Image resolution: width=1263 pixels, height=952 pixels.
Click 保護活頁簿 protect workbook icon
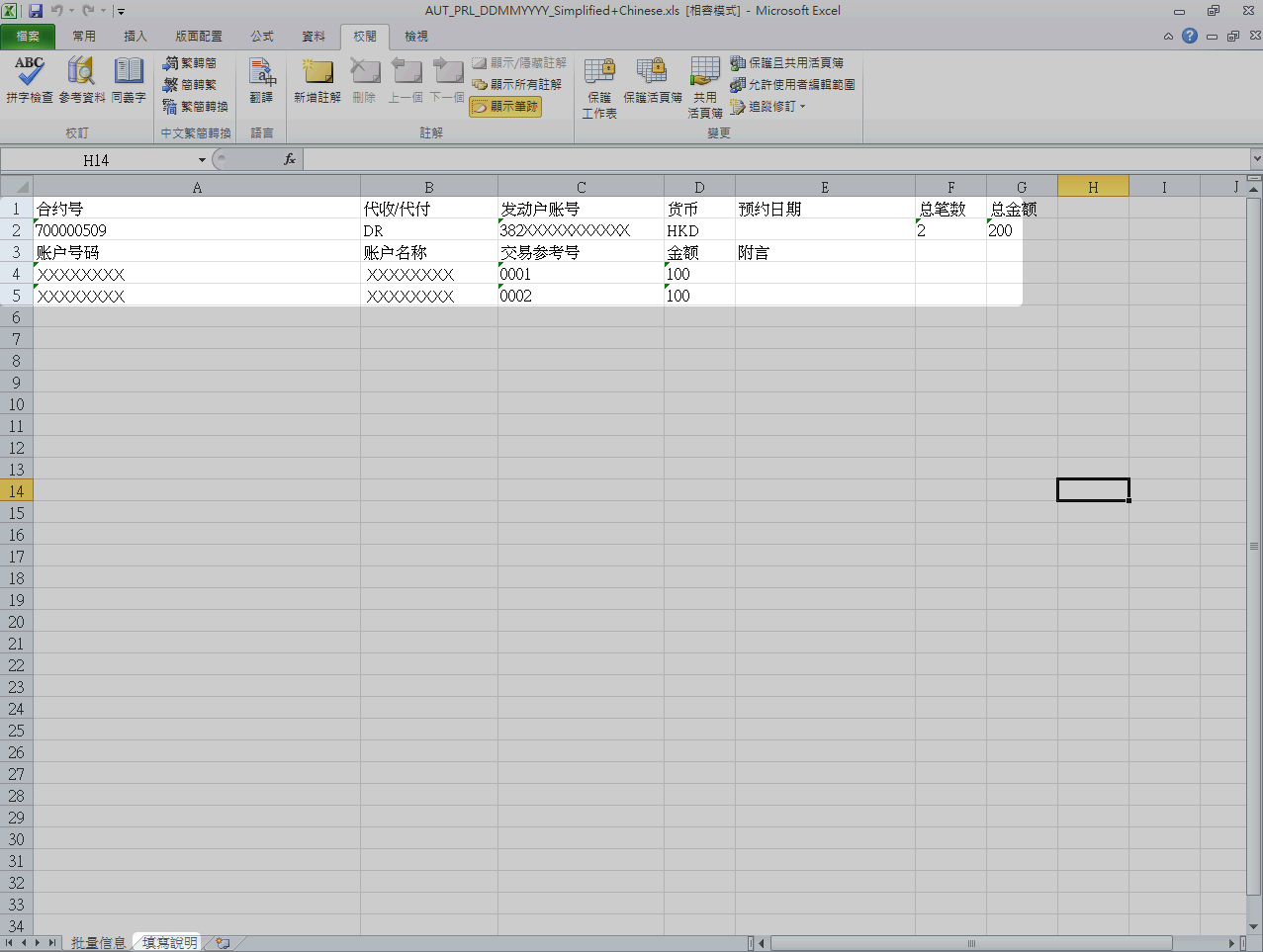pos(652,79)
